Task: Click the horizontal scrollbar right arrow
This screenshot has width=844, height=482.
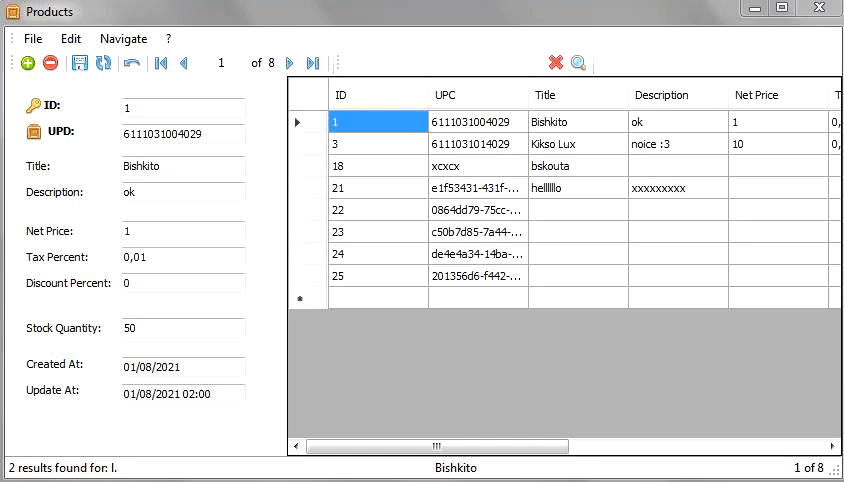Action: point(834,446)
